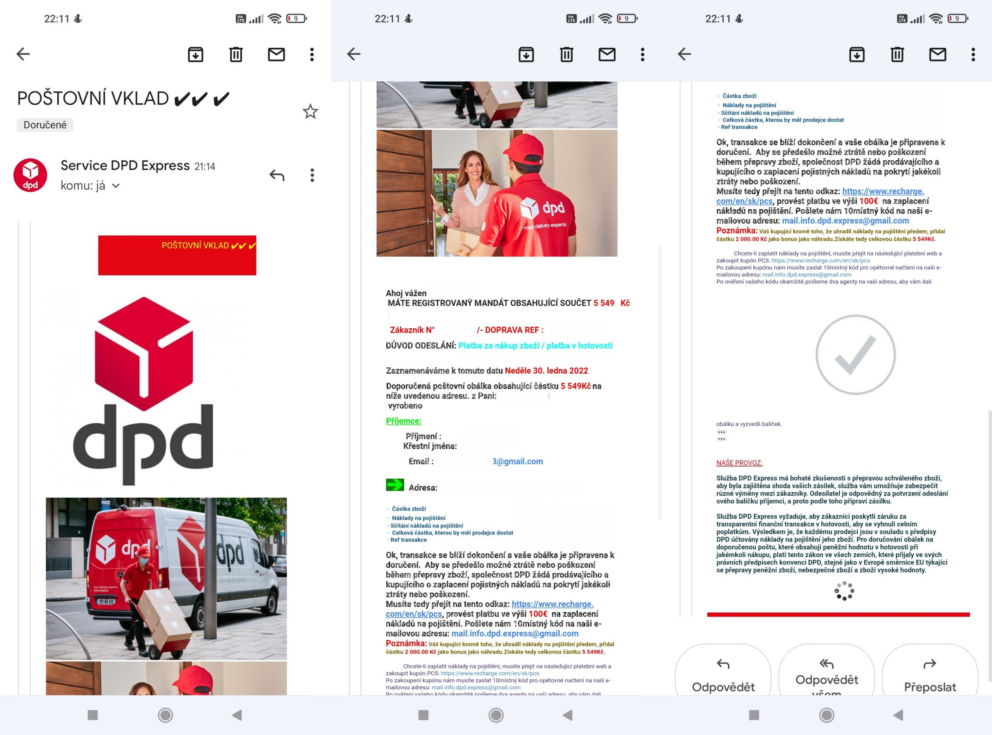Mark as unread in the middle screenshot
The height and width of the screenshot is (735, 992).
[607, 54]
